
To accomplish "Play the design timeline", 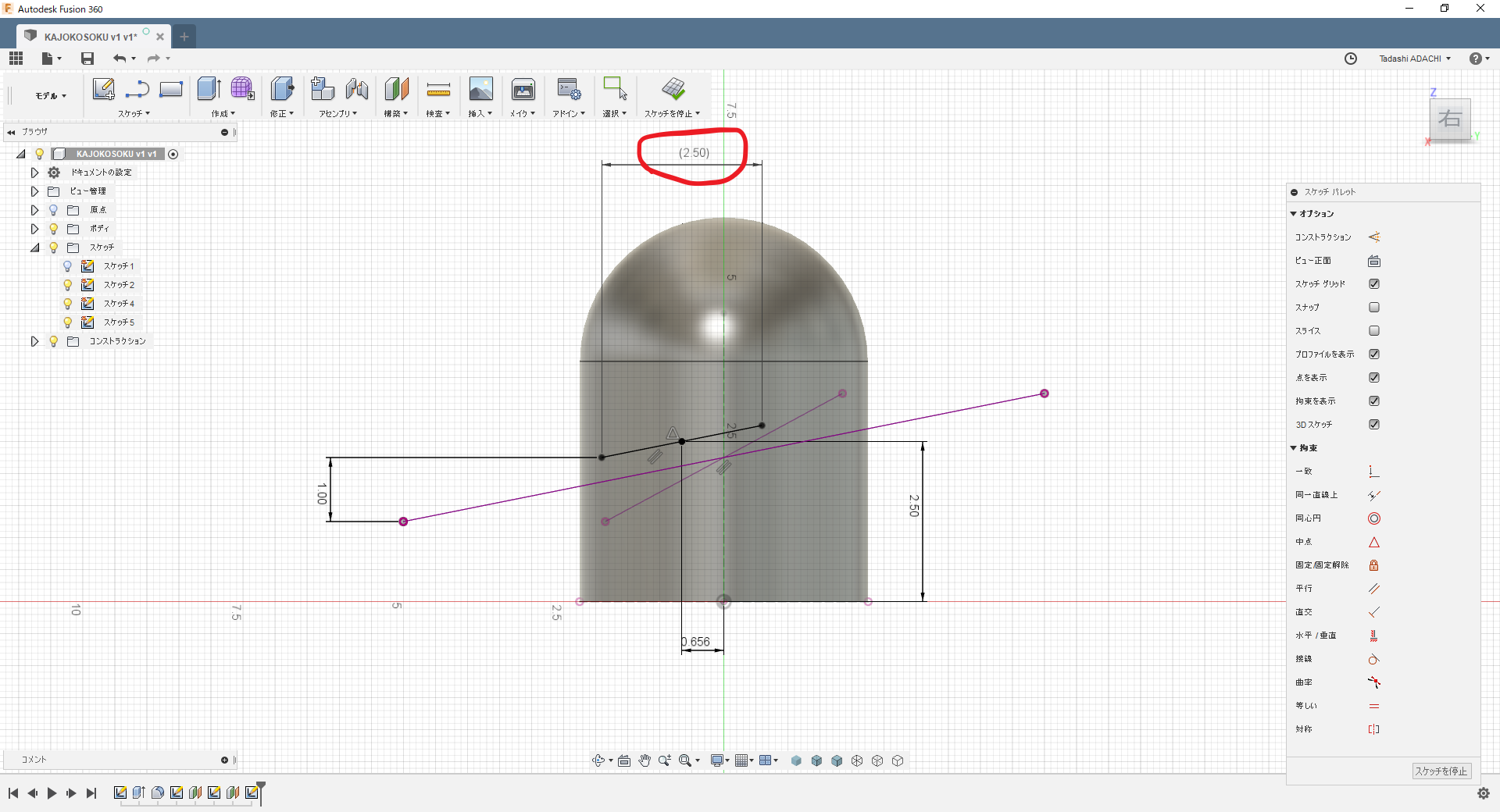I will click(x=52, y=793).
